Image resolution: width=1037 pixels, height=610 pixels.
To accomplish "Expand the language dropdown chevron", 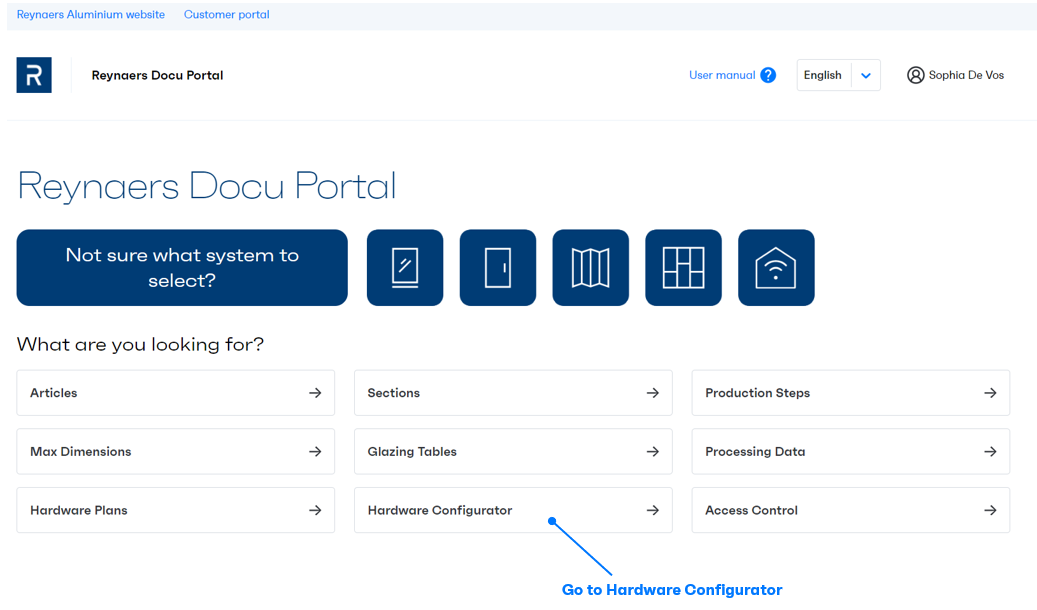I will click(866, 75).
